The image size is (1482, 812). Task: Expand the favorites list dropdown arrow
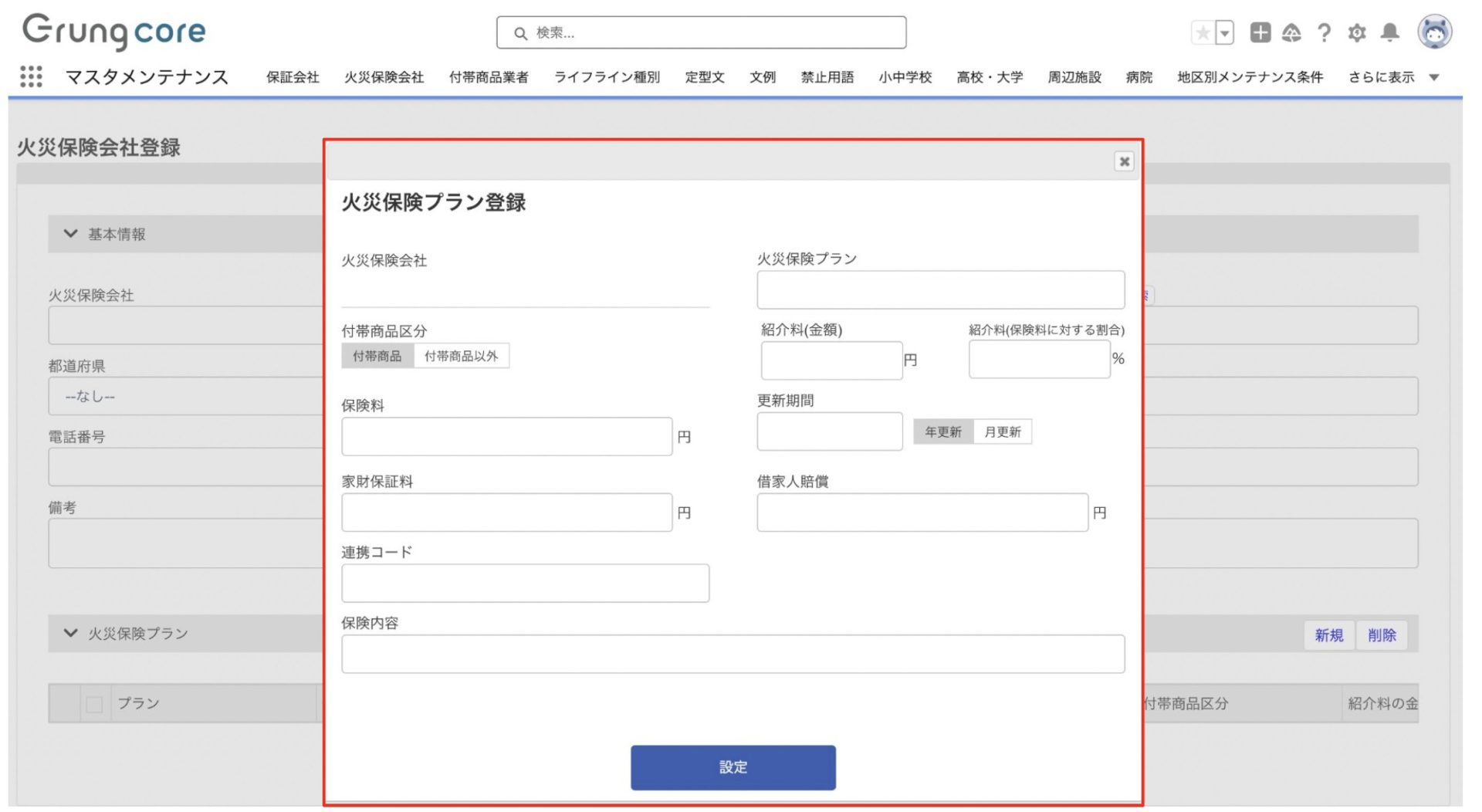point(1224,32)
